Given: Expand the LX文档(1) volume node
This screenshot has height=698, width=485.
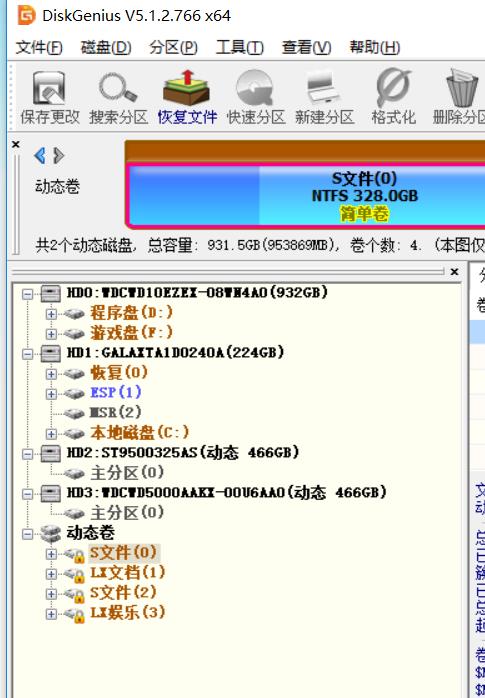Looking at the screenshot, I should click(51, 574).
